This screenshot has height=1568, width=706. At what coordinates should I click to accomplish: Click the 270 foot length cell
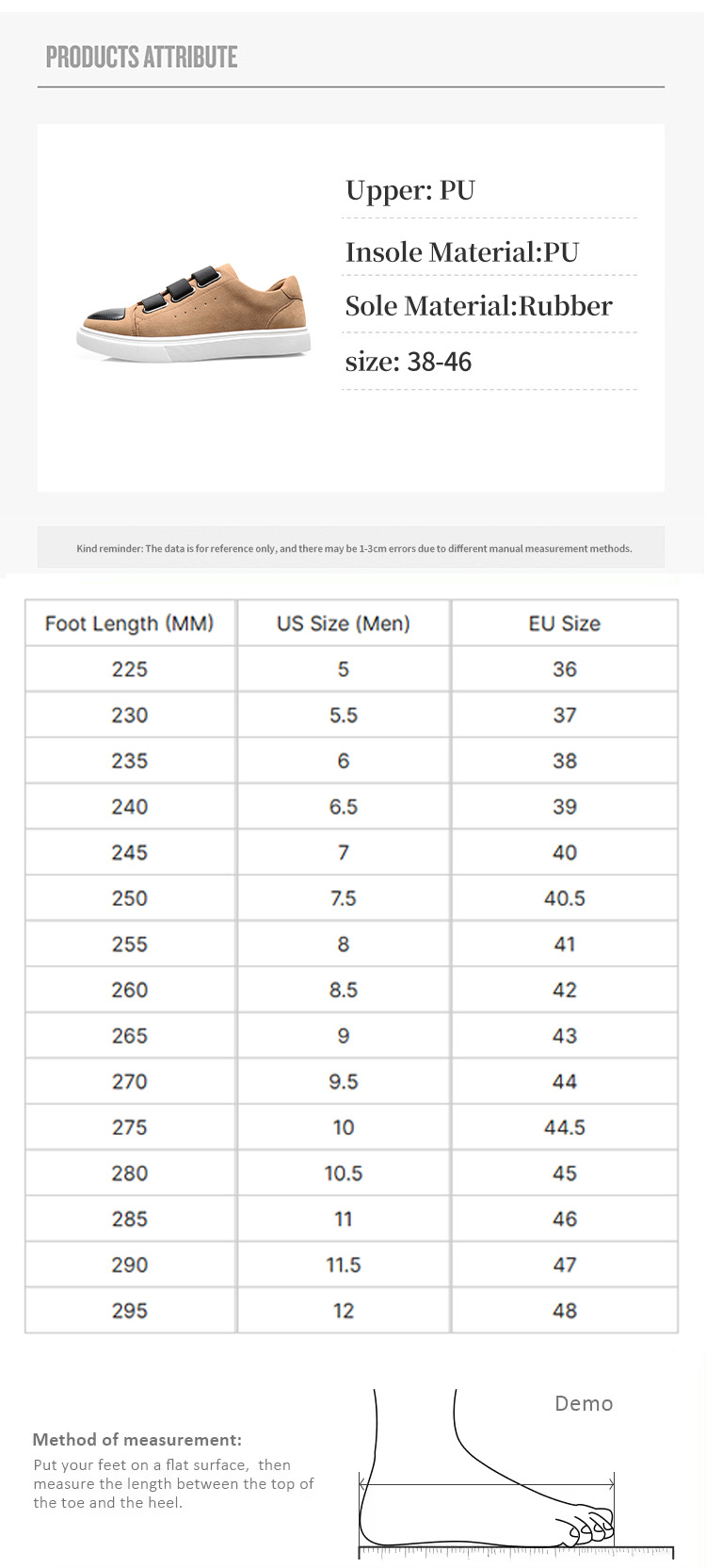[130, 1082]
